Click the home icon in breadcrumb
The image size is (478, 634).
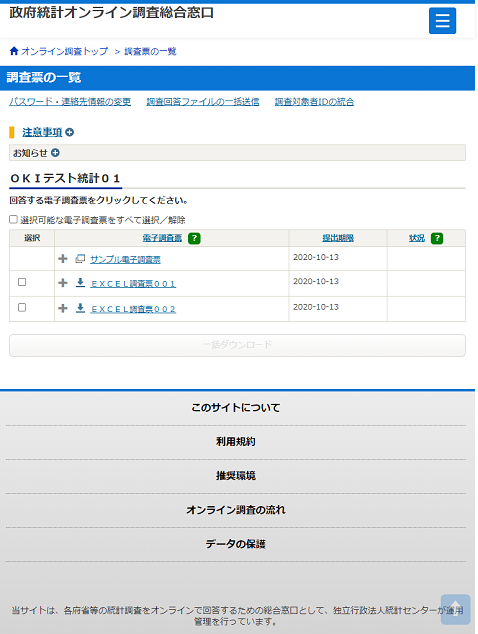click(14, 51)
